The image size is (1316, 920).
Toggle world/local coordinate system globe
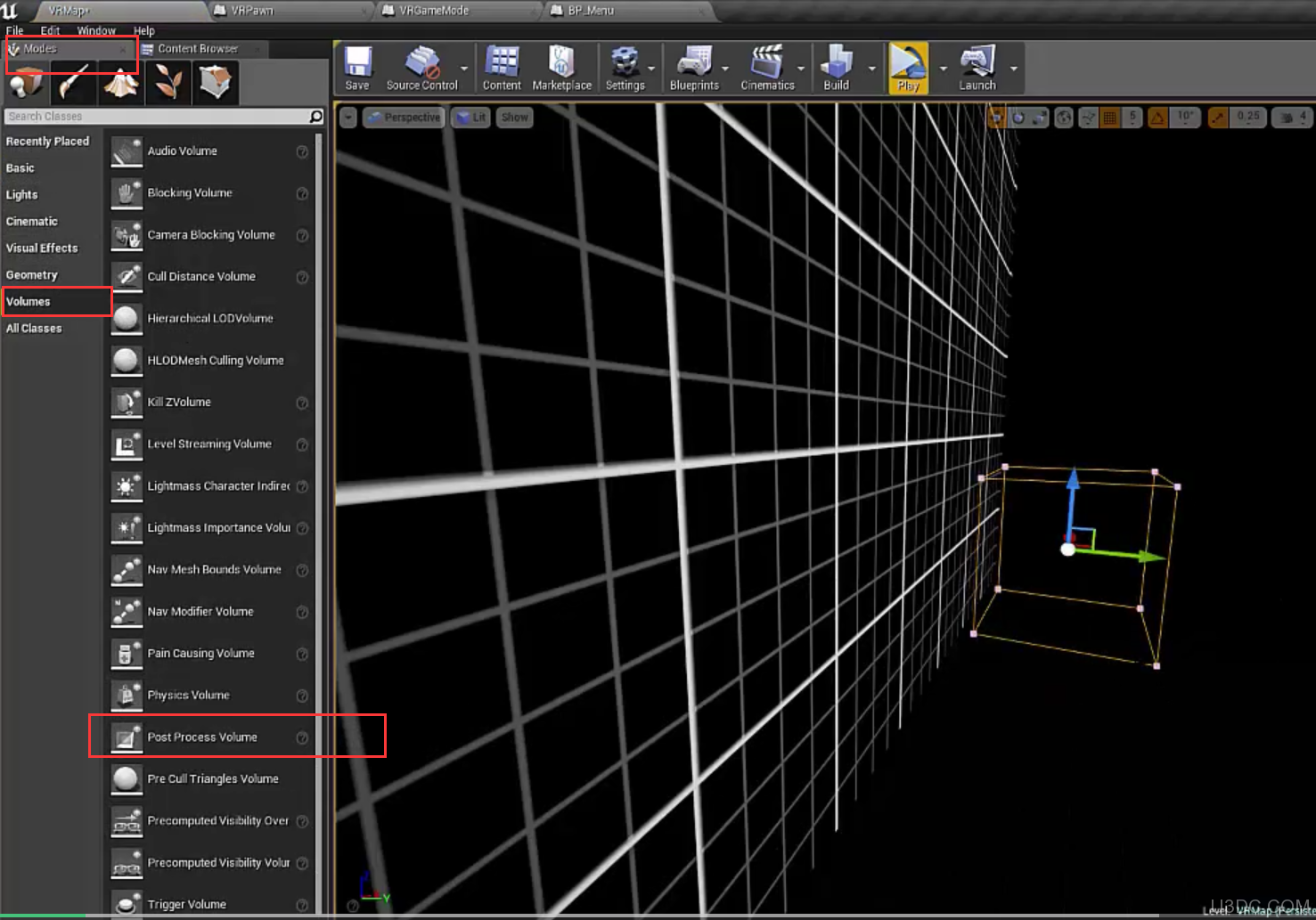pos(1064,118)
